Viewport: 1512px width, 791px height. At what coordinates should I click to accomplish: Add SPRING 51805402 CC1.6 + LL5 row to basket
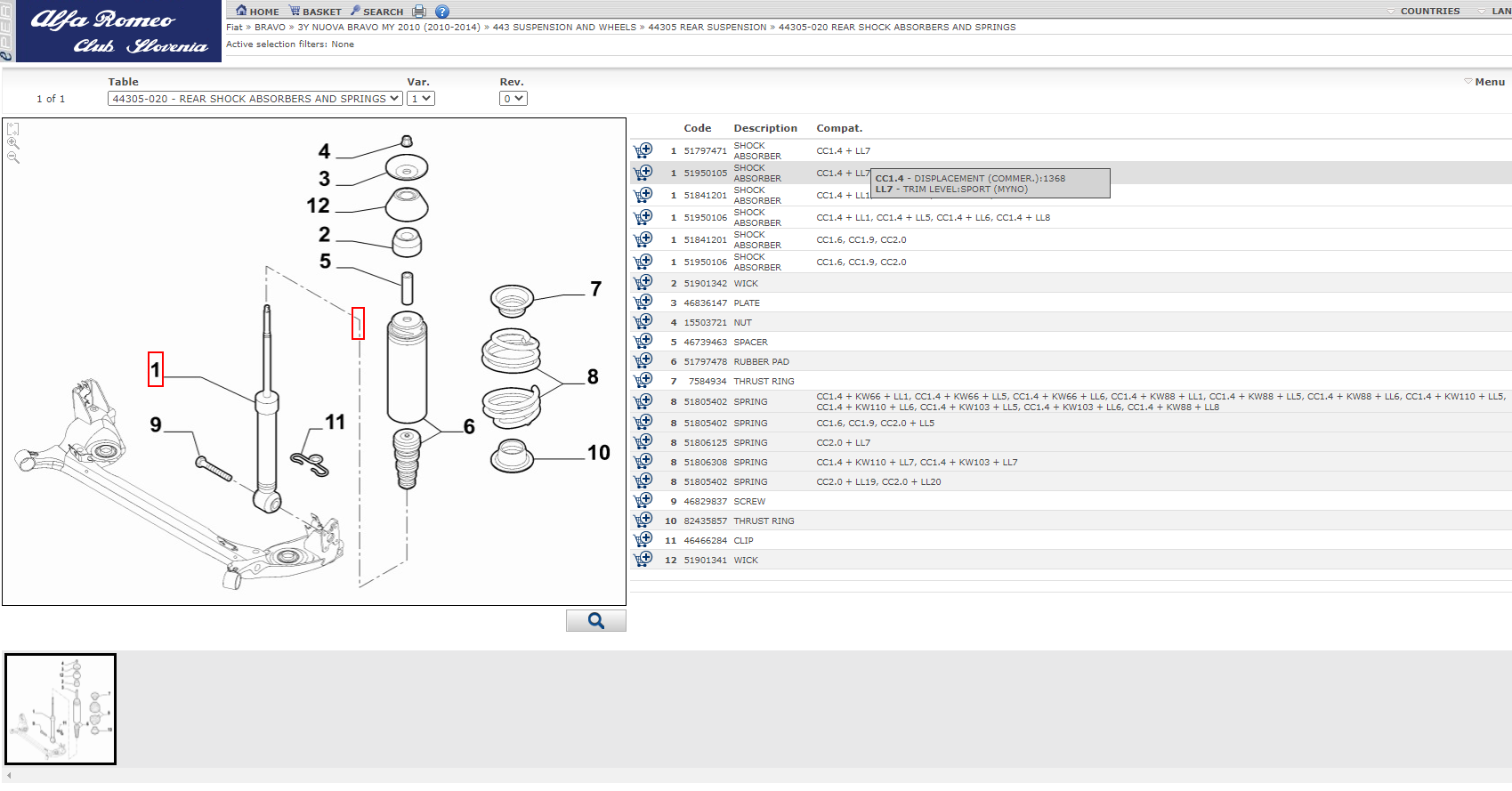coord(643,423)
